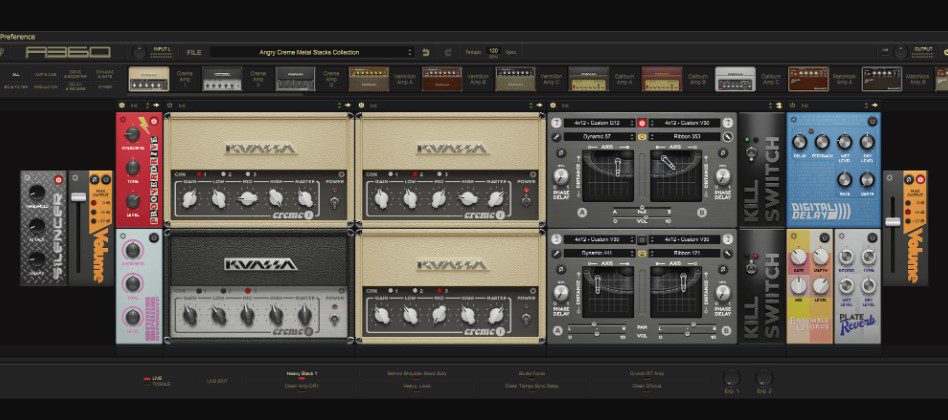The width and height of the screenshot is (948, 420).
Task: Select Clean Amp DRY preset slot
Action: coord(301,386)
